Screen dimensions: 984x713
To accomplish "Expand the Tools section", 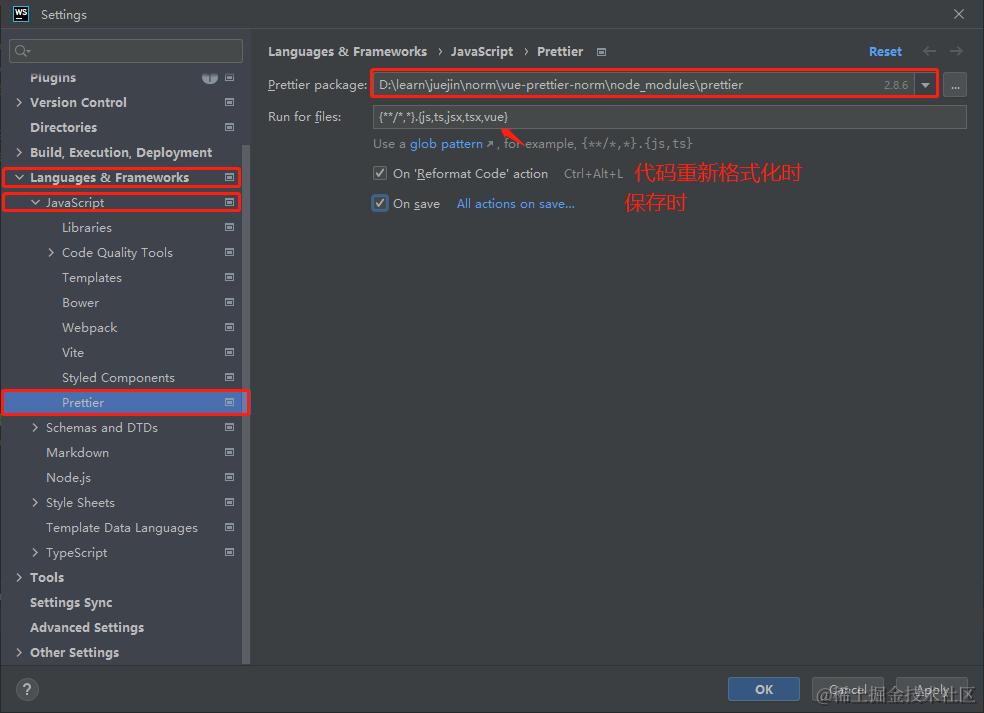I will pyautogui.click(x=19, y=577).
